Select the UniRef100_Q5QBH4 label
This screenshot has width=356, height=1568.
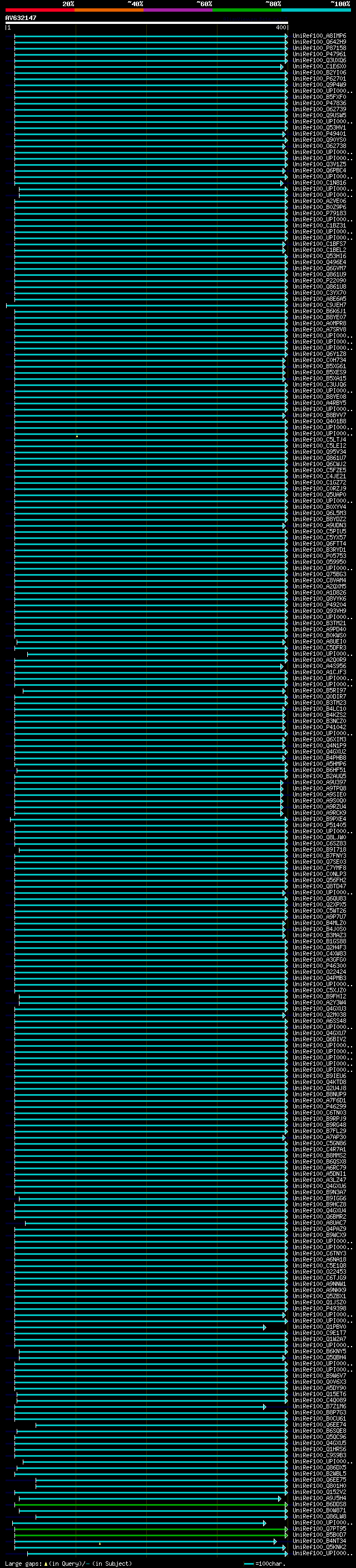[319, 1357]
